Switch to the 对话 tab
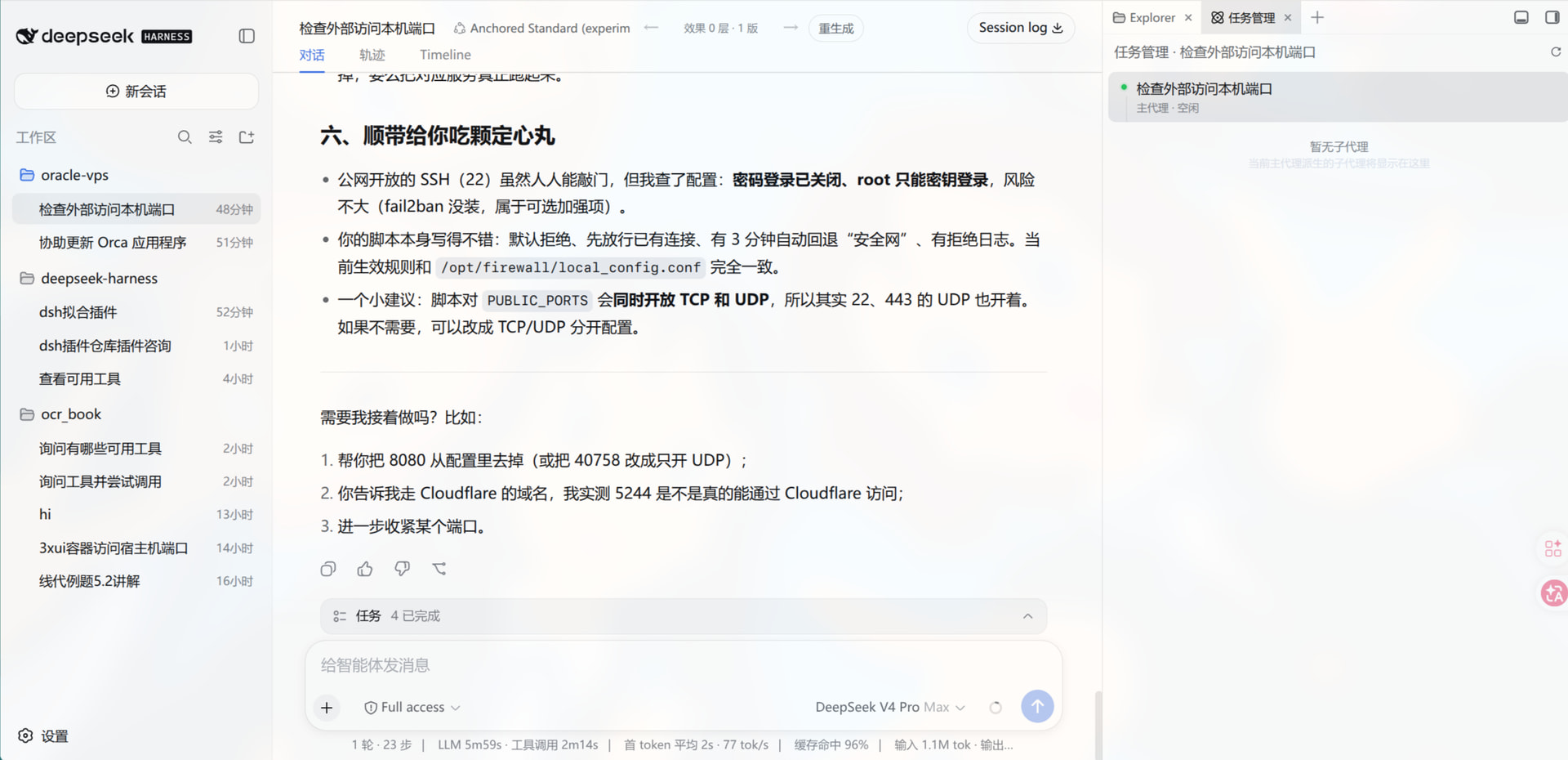1568x760 pixels. [312, 55]
